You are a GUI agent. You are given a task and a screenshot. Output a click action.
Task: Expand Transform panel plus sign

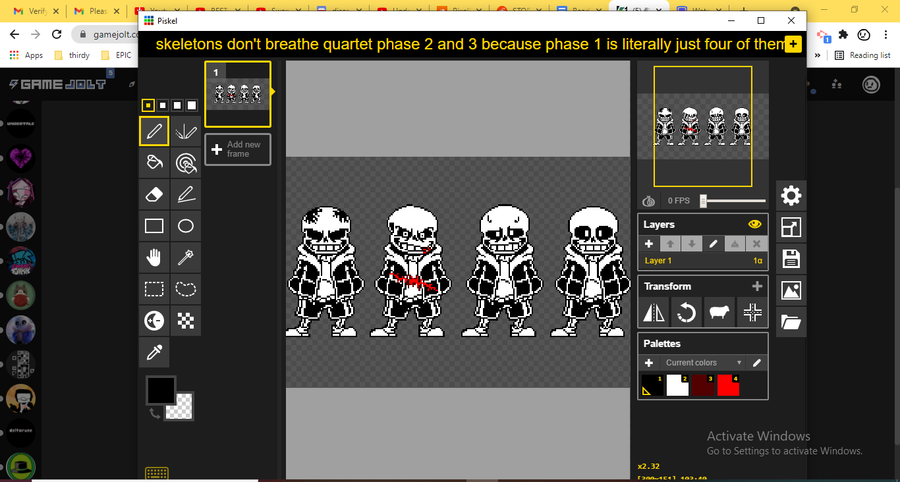(x=757, y=286)
